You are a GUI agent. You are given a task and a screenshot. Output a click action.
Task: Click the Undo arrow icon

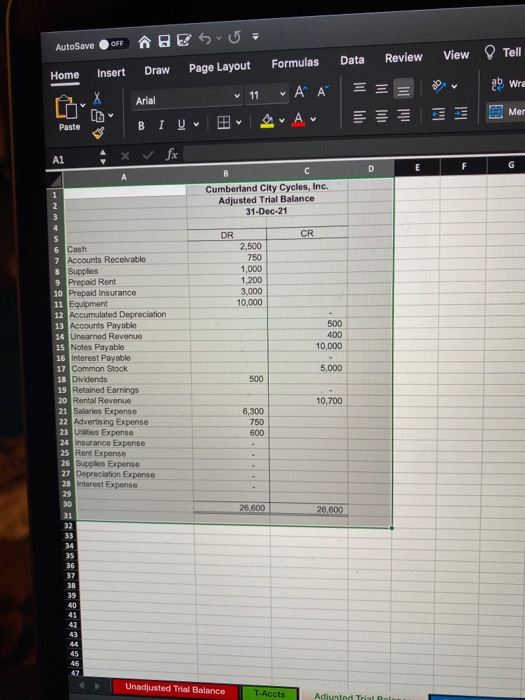204,39
